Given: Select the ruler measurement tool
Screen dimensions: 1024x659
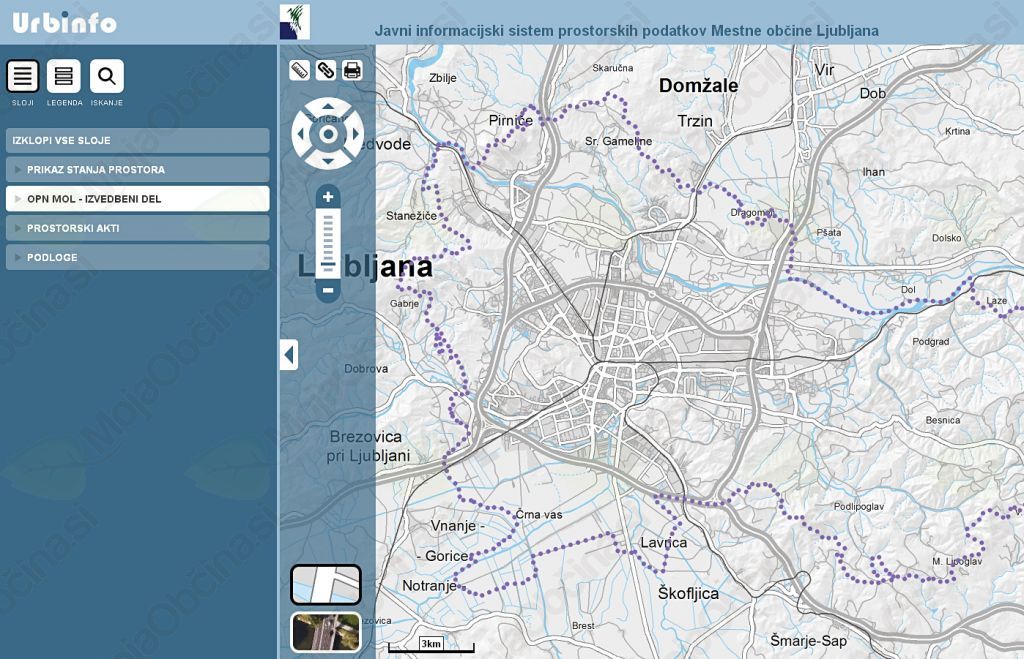Looking at the screenshot, I should pyautogui.click(x=299, y=70).
